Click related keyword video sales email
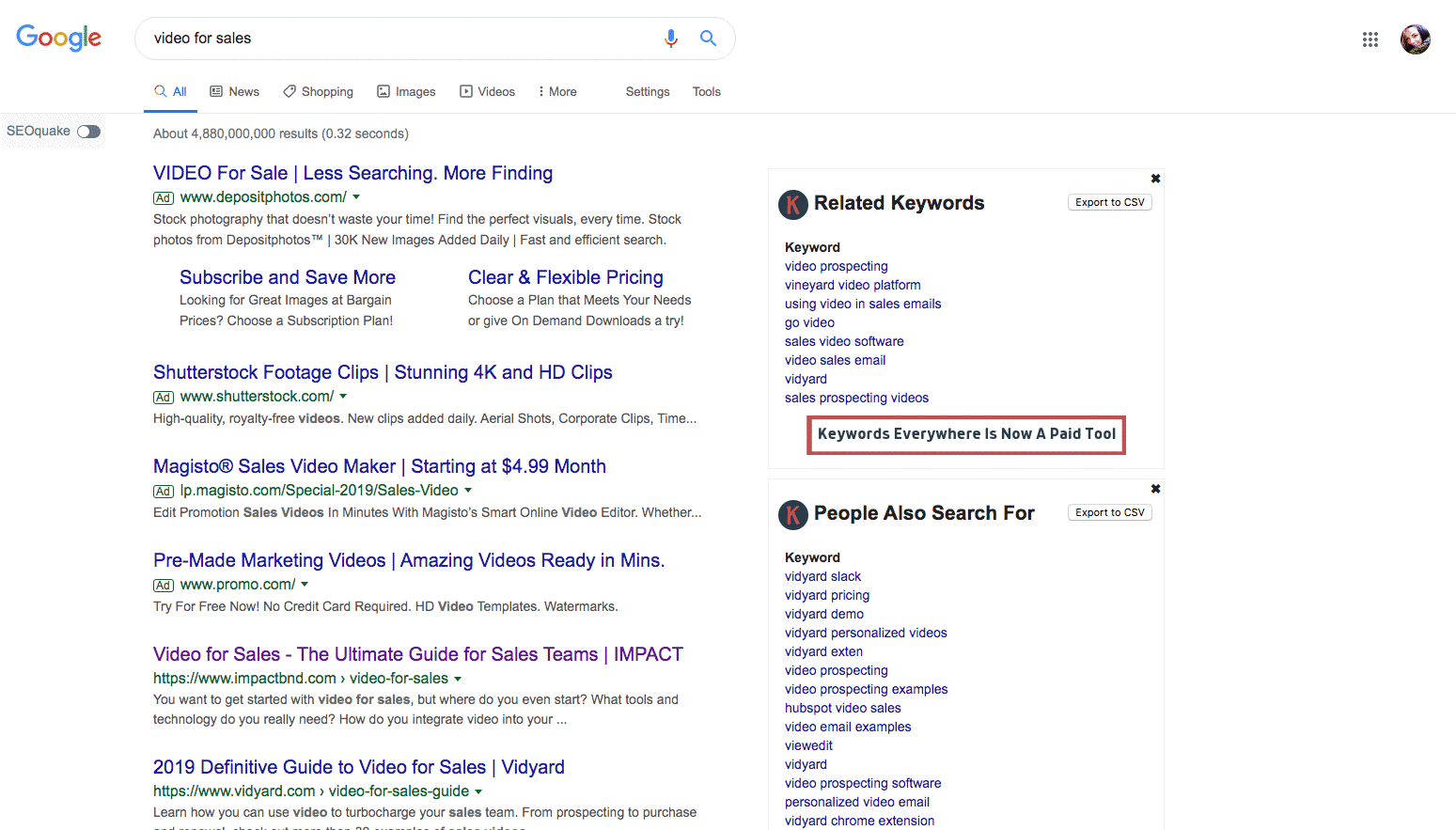Image resolution: width=1456 pixels, height=830 pixels. (x=835, y=360)
